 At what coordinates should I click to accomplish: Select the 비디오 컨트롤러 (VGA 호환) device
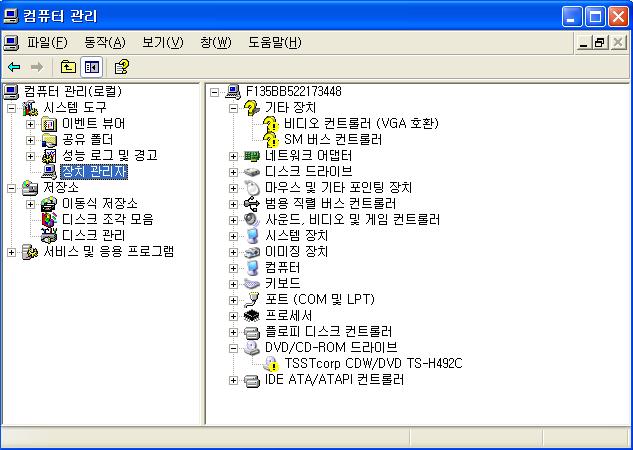pyautogui.click(x=361, y=123)
